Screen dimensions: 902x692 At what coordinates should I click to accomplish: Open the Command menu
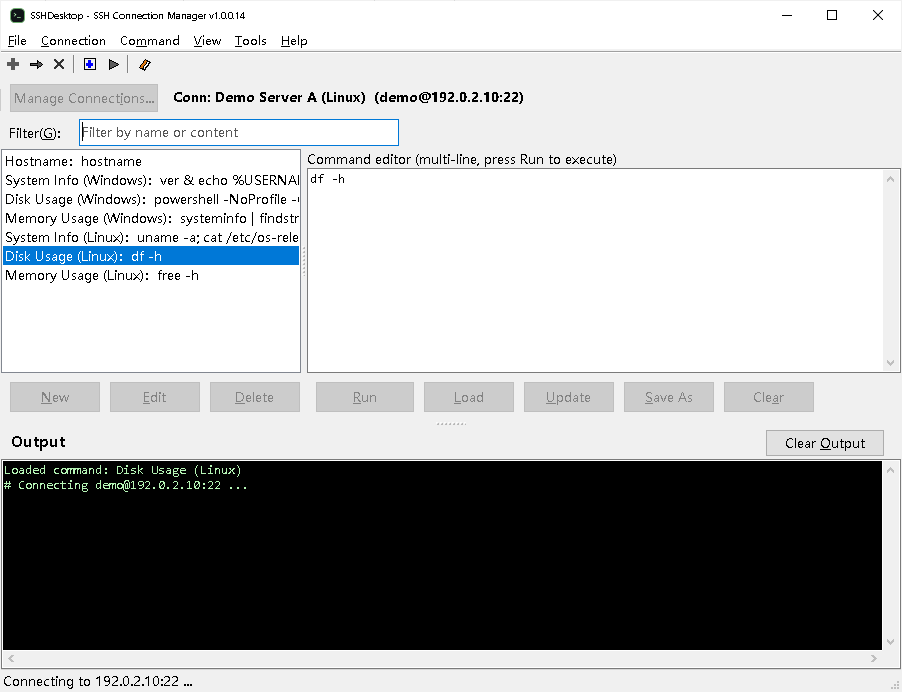coord(150,41)
